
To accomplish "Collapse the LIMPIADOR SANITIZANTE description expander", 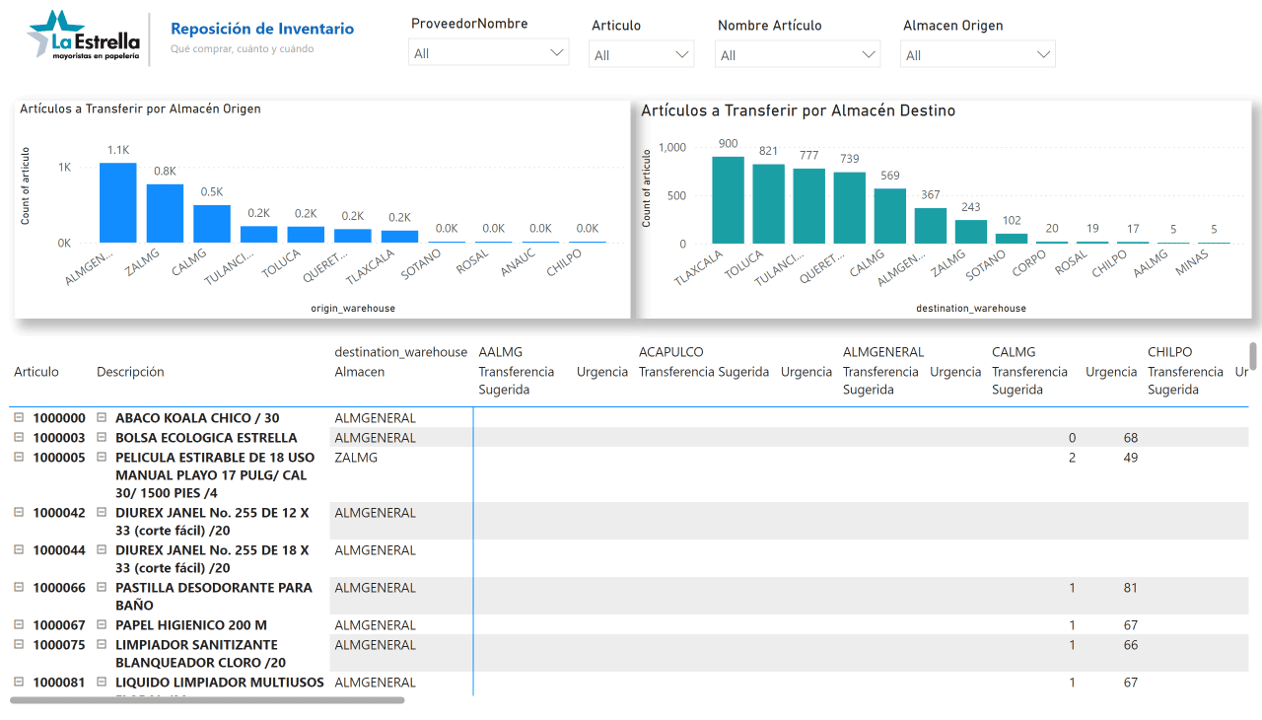I will [x=102, y=644].
